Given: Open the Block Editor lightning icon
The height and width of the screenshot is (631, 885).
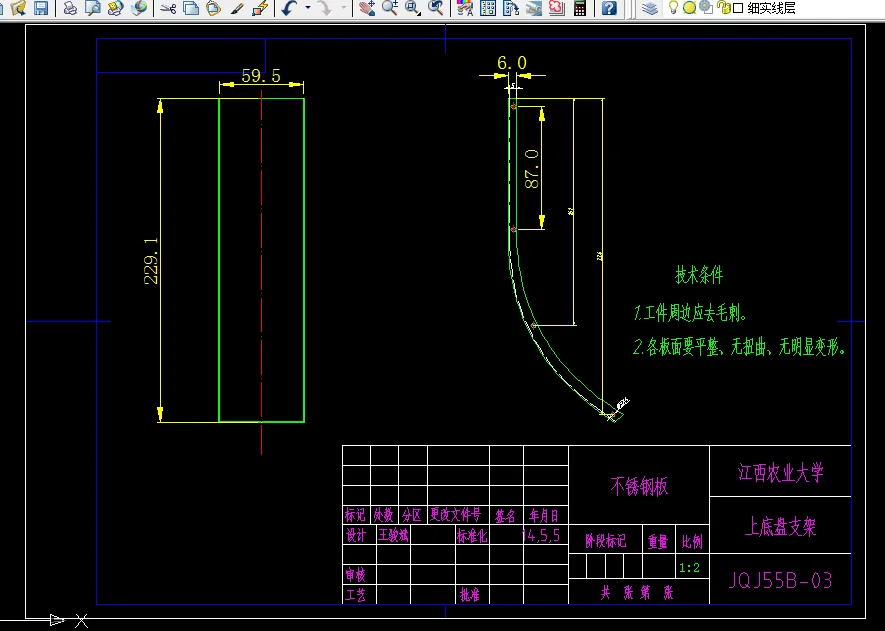Looking at the screenshot, I should click(260, 8).
